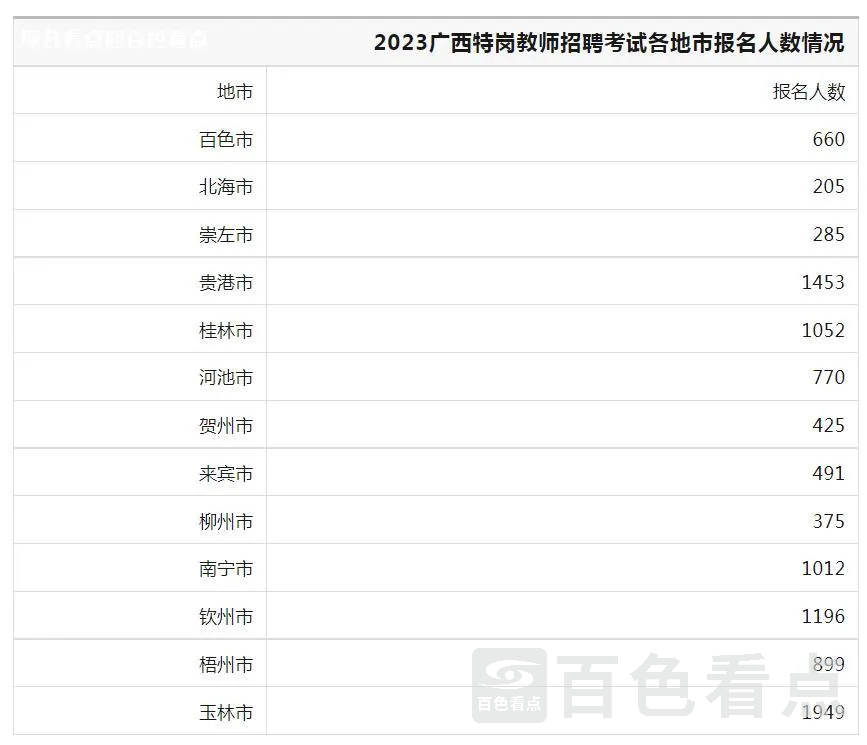Click the 2023广西特岗教师招聘考试 table title
This screenshot has height=745, width=867.
608,43
